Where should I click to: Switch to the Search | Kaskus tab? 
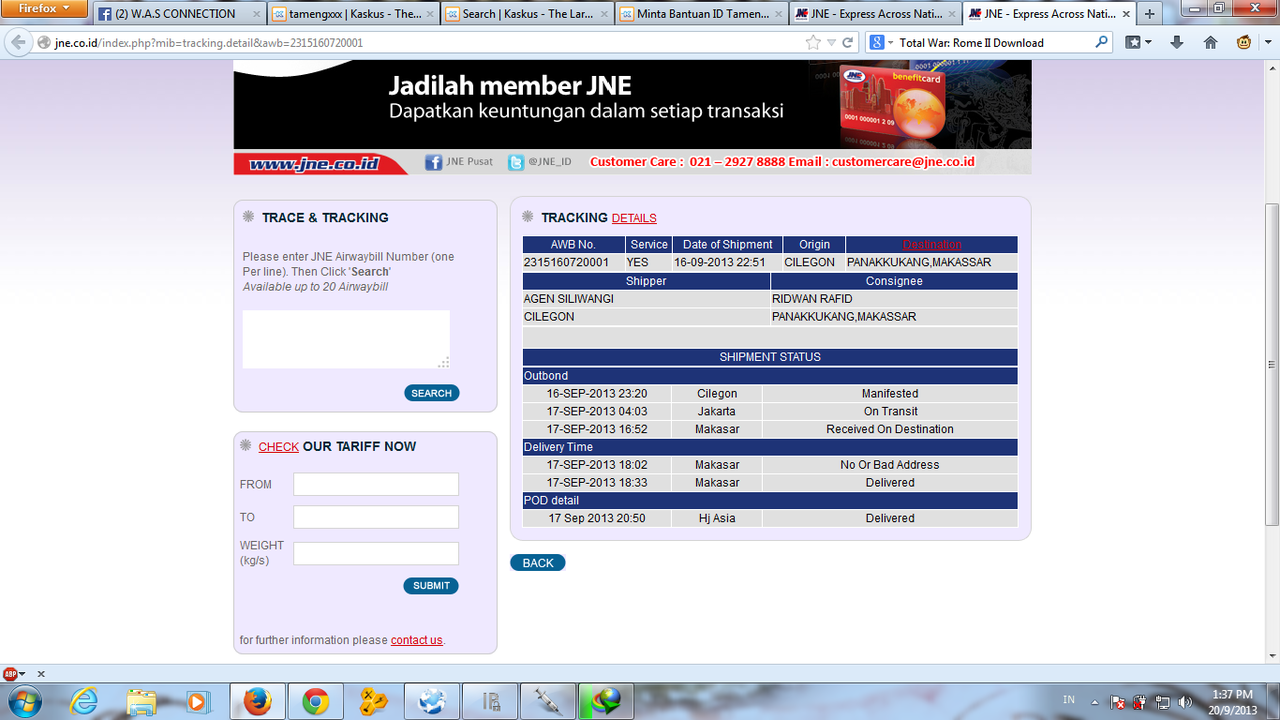(524, 14)
